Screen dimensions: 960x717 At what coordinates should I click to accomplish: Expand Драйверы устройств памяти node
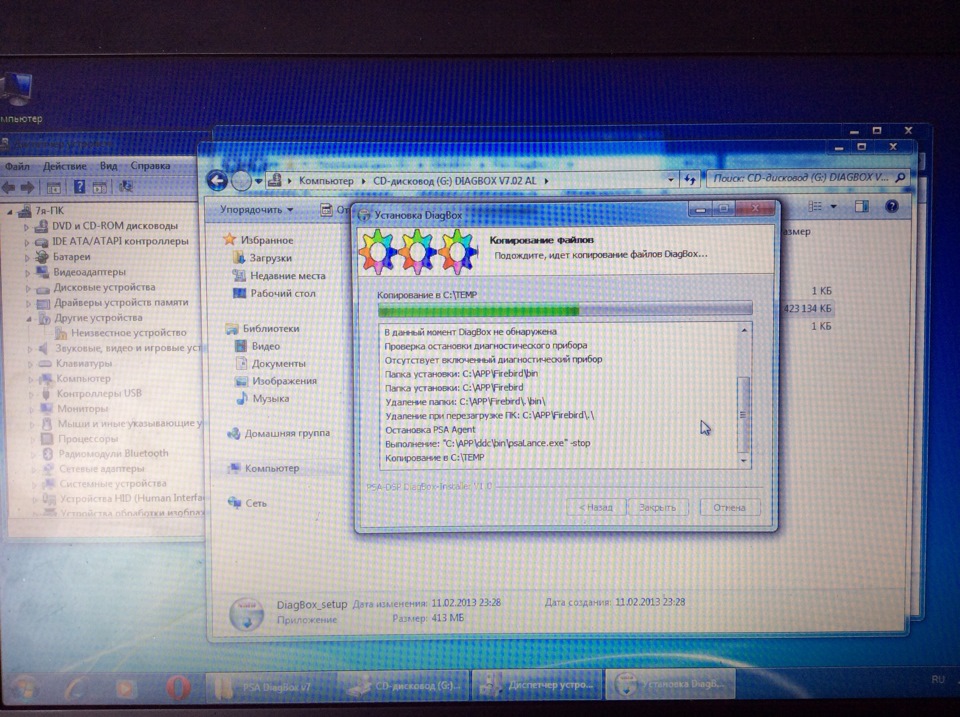[x=28, y=303]
